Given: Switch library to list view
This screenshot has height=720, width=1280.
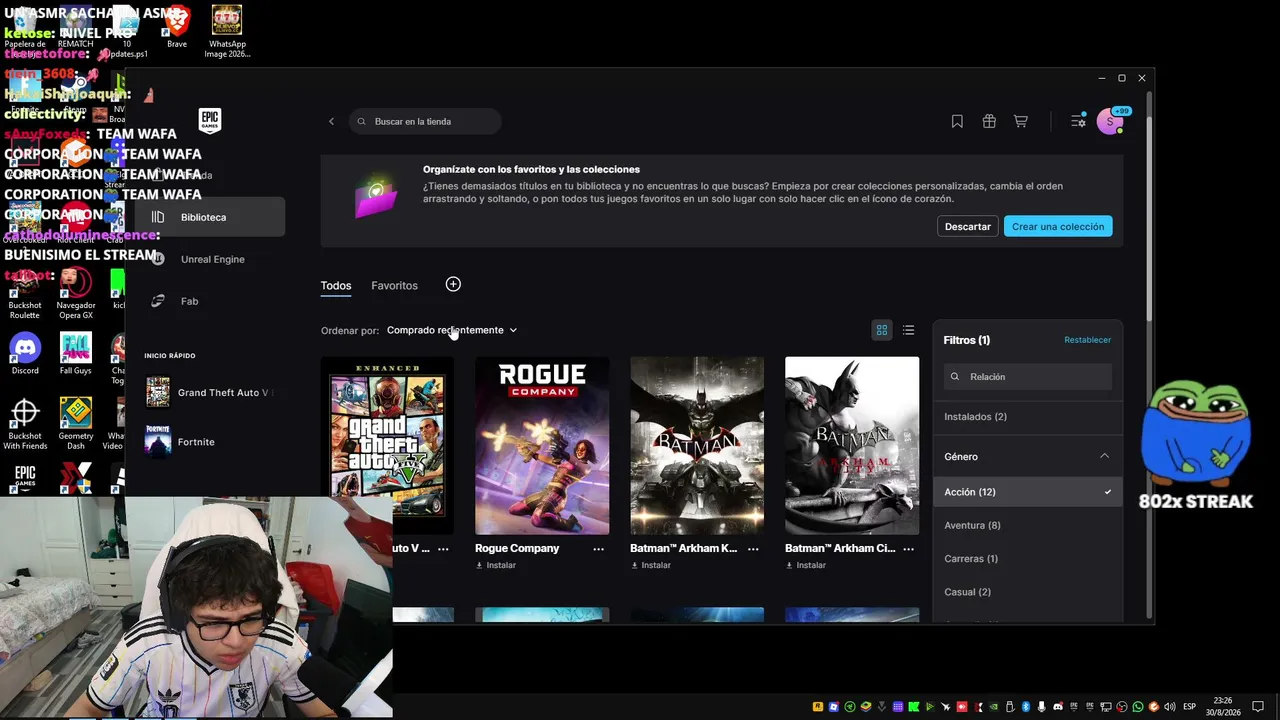Looking at the screenshot, I should tap(908, 330).
